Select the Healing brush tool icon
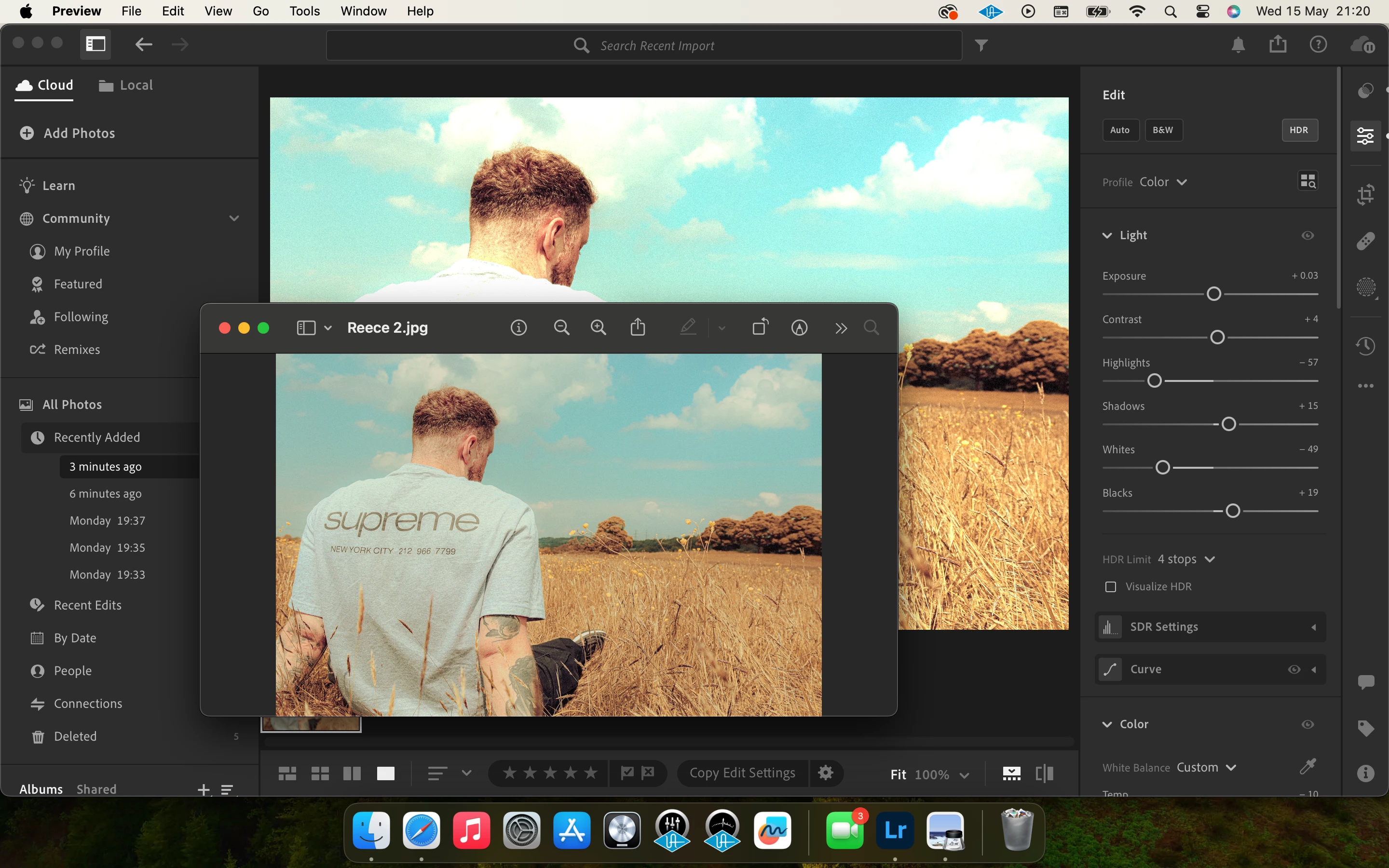 pos(1365,241)
